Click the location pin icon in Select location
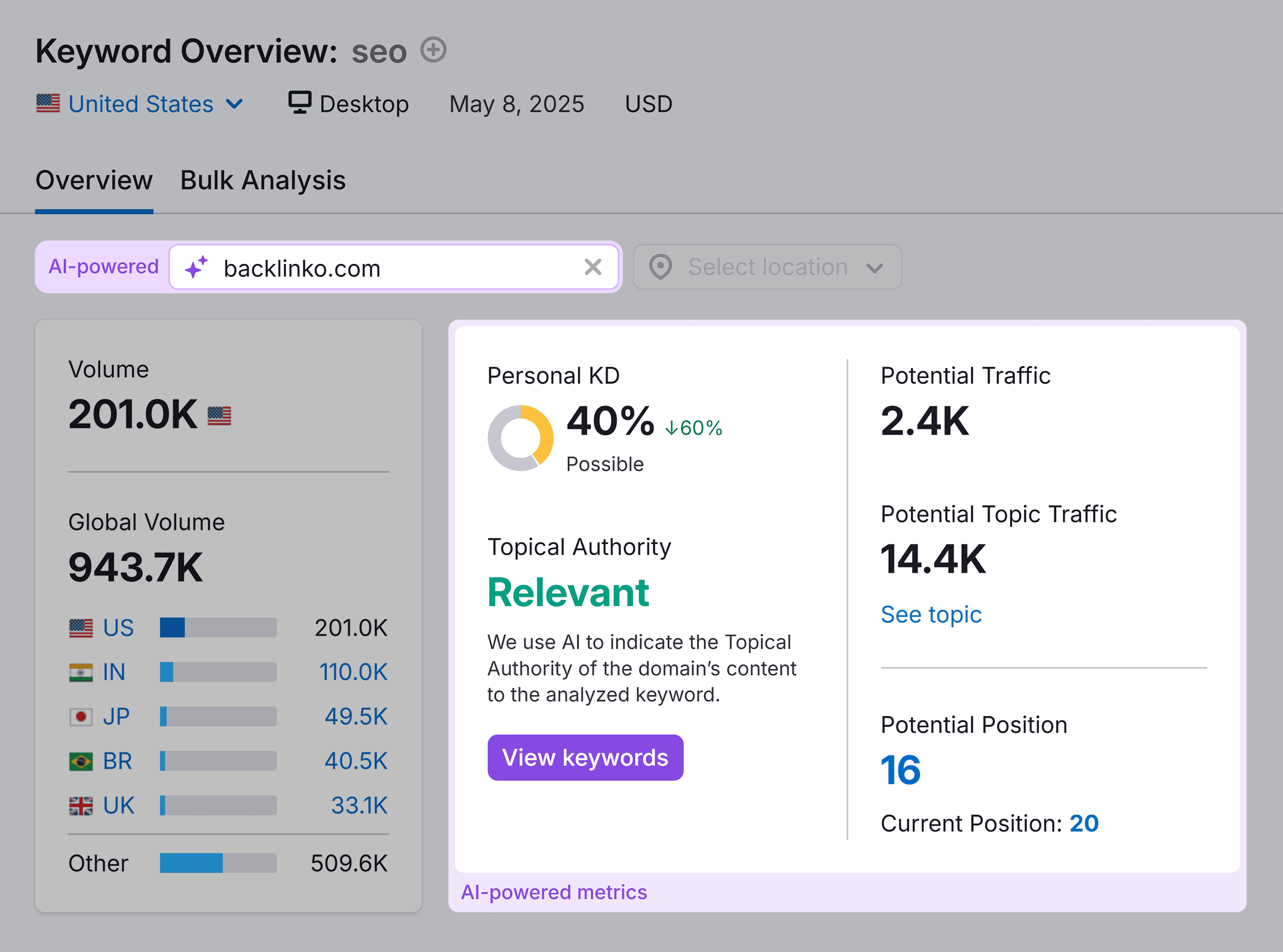Image resolution: width=1283 pixels, height=952 pixels. (x=660, y=267)
